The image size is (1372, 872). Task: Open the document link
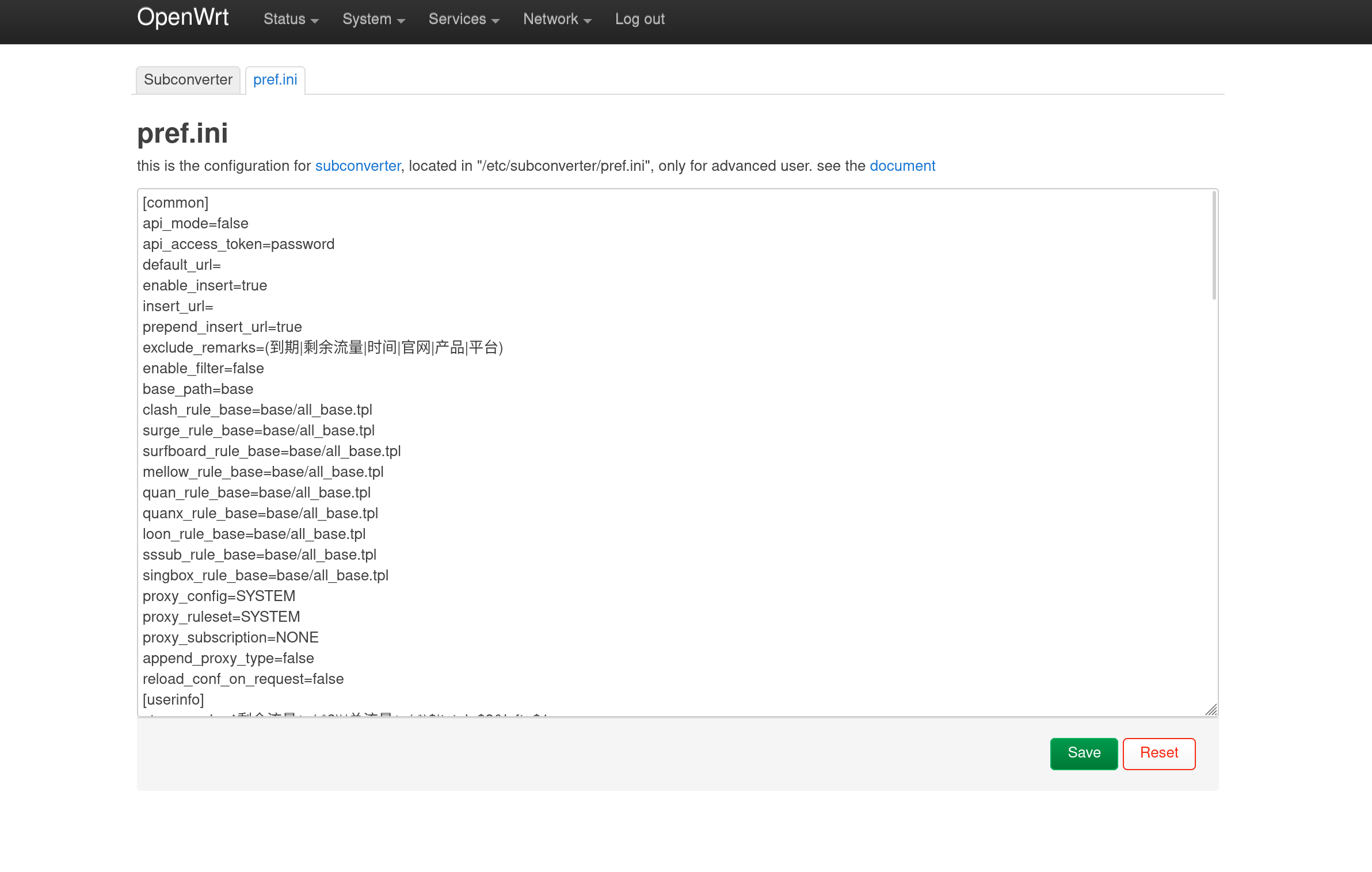902,166
